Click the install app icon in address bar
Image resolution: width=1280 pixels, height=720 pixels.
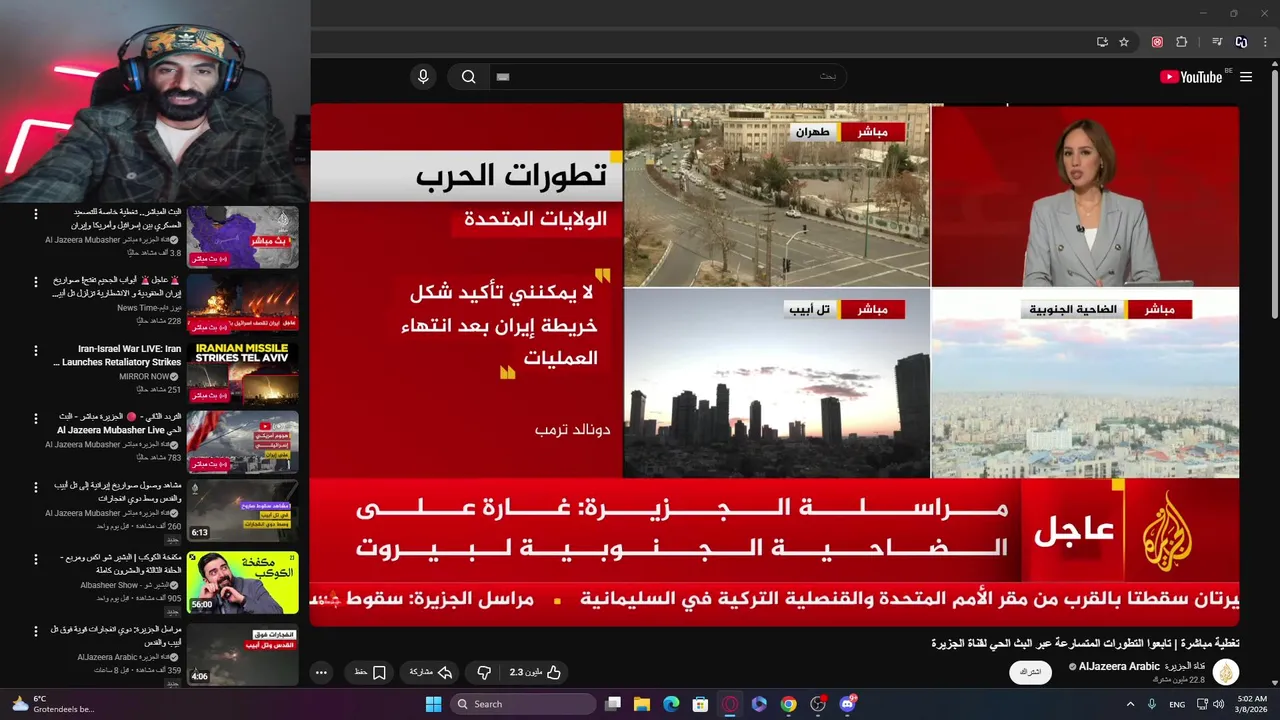(1102, 42)
